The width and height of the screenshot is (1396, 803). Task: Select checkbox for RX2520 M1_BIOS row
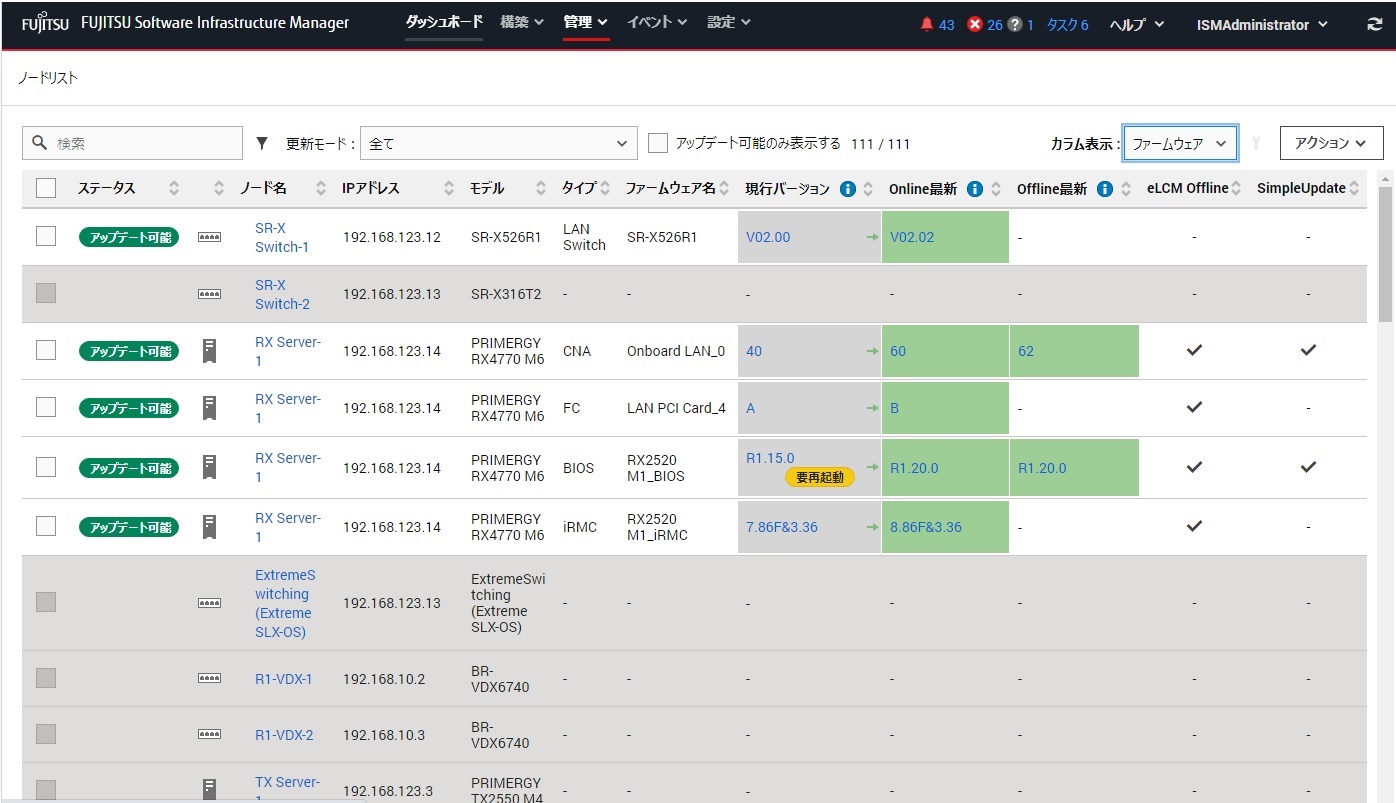point(46,467)
